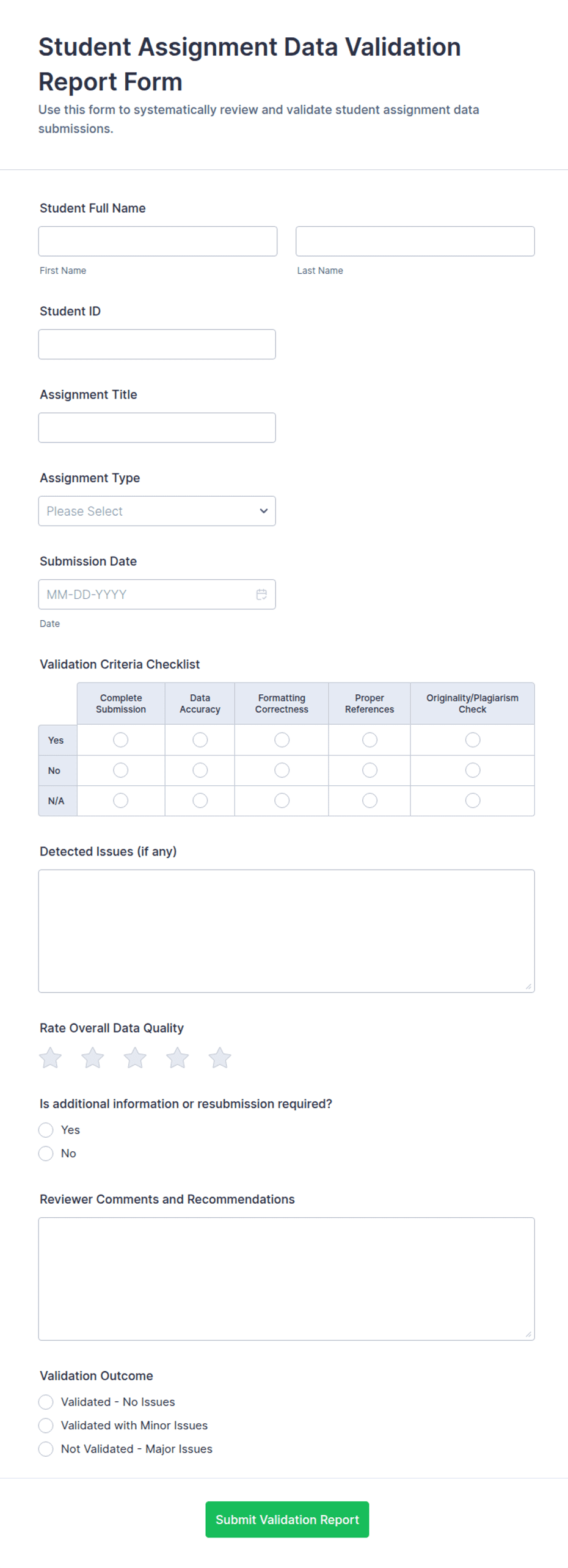This screenshot has height=1568, width=568.
Task: Expand the Assignment Type dropdown
Action: pyautogui.click(x=157, y=511)
